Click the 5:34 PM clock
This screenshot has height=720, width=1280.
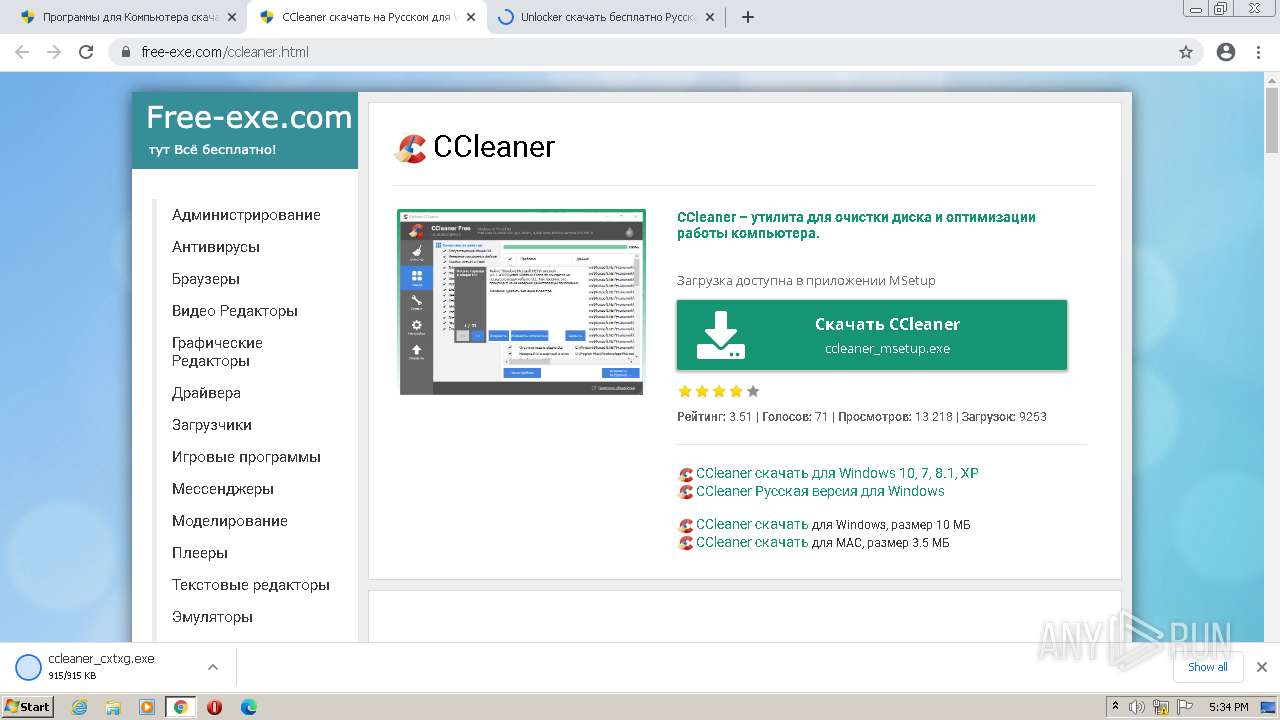(x=1229, y=707)
